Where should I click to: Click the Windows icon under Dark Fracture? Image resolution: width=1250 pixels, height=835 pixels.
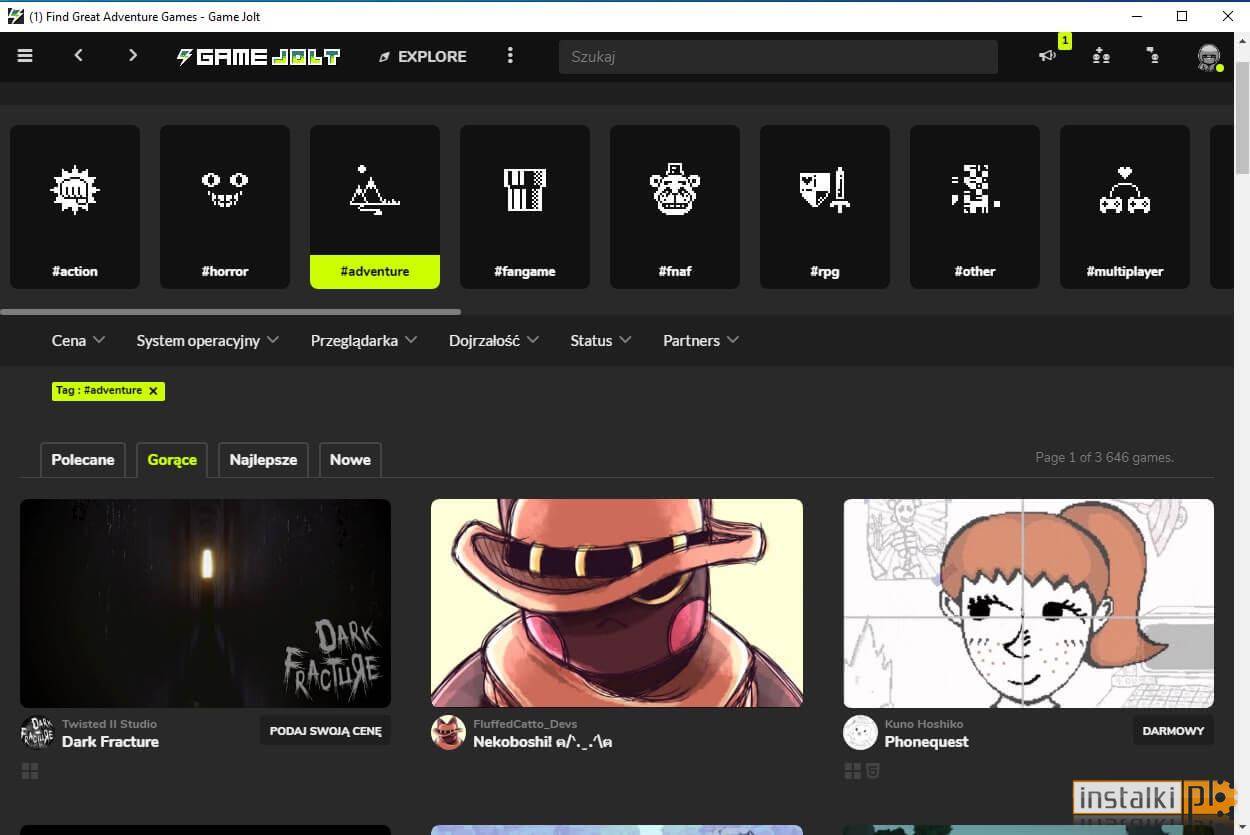pyautogui.click(x=29, y=771)
